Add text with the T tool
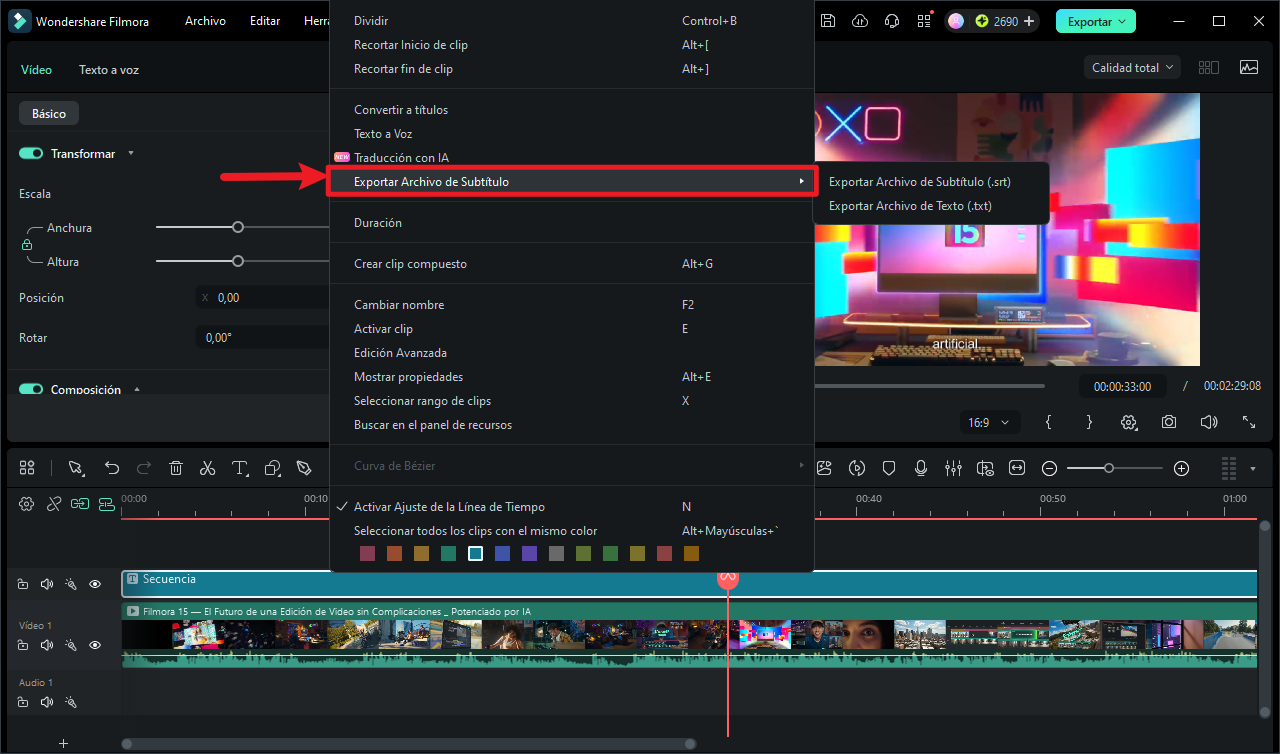The image size is (1280, 754). click(x=240, y=468)
